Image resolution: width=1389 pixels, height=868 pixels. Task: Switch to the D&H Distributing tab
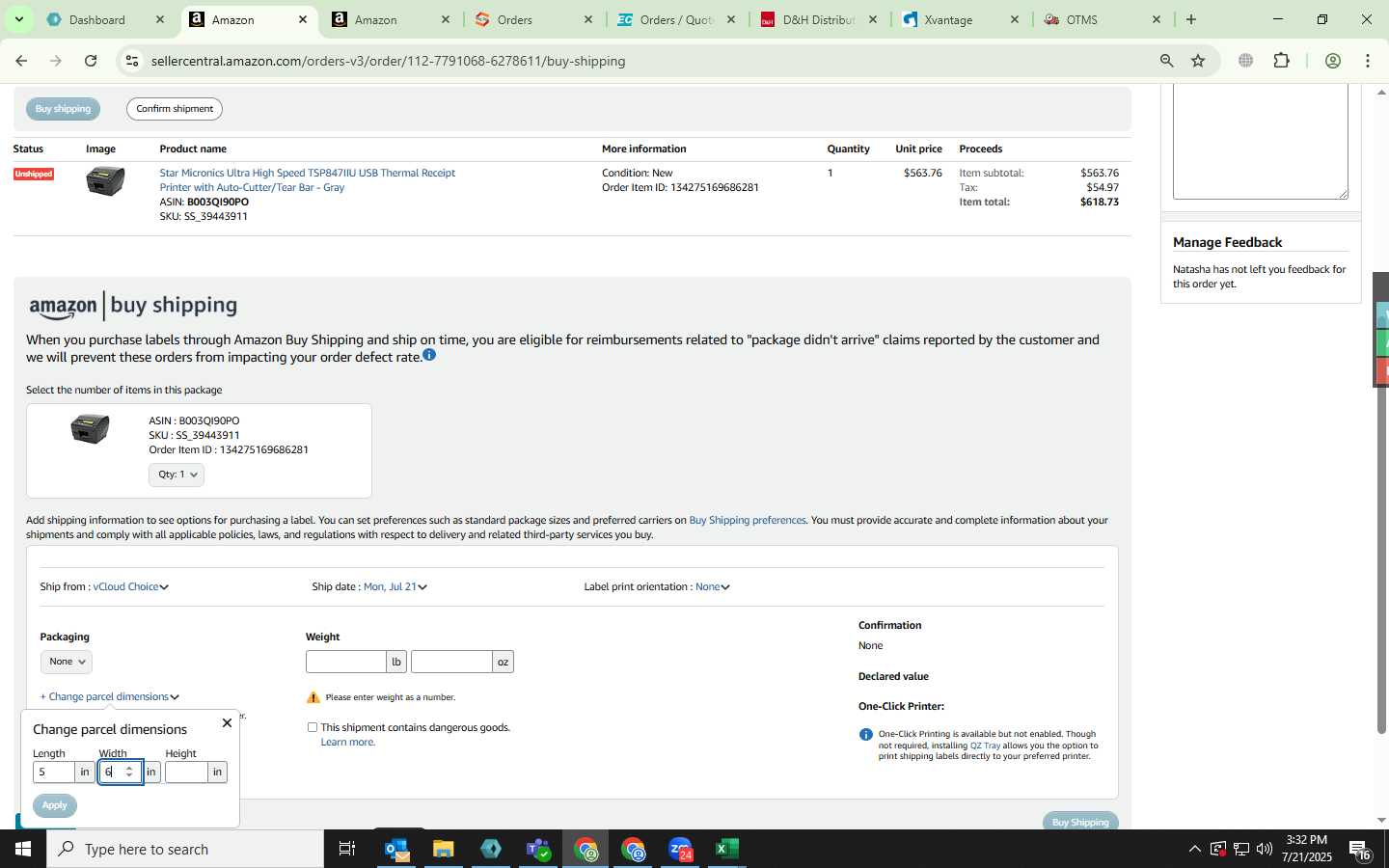[x=818, y=19]
